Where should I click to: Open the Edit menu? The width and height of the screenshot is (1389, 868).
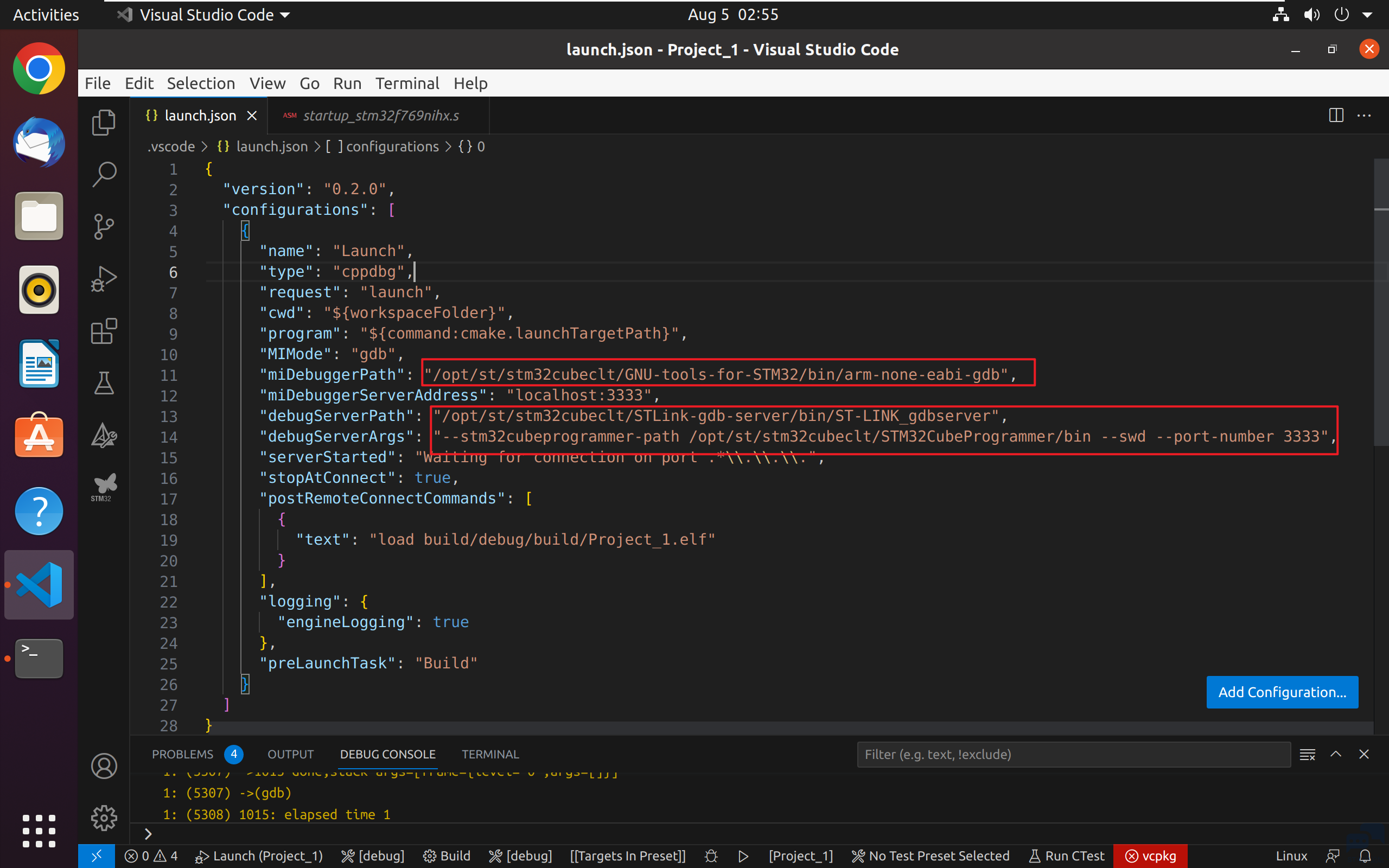click(x=139, y=83)
